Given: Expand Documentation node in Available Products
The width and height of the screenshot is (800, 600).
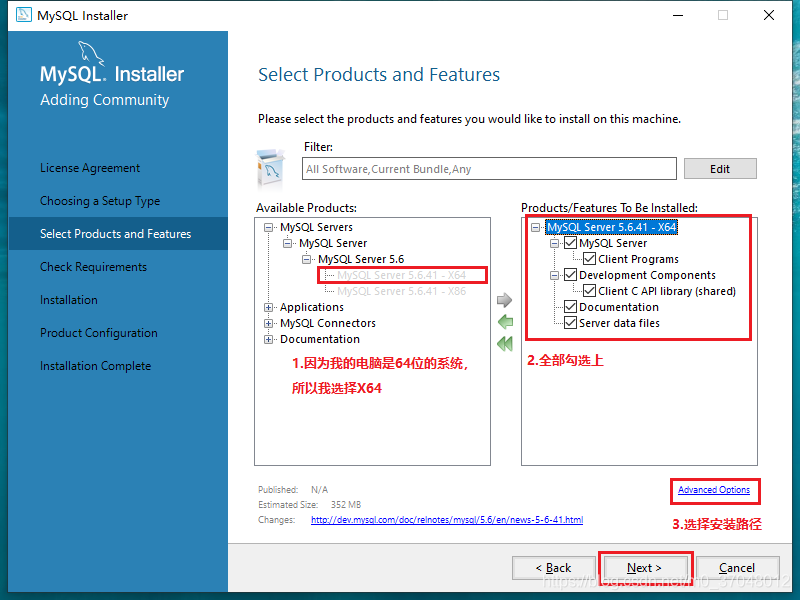Looking at the screenshot, I should [x=268, y=339].
